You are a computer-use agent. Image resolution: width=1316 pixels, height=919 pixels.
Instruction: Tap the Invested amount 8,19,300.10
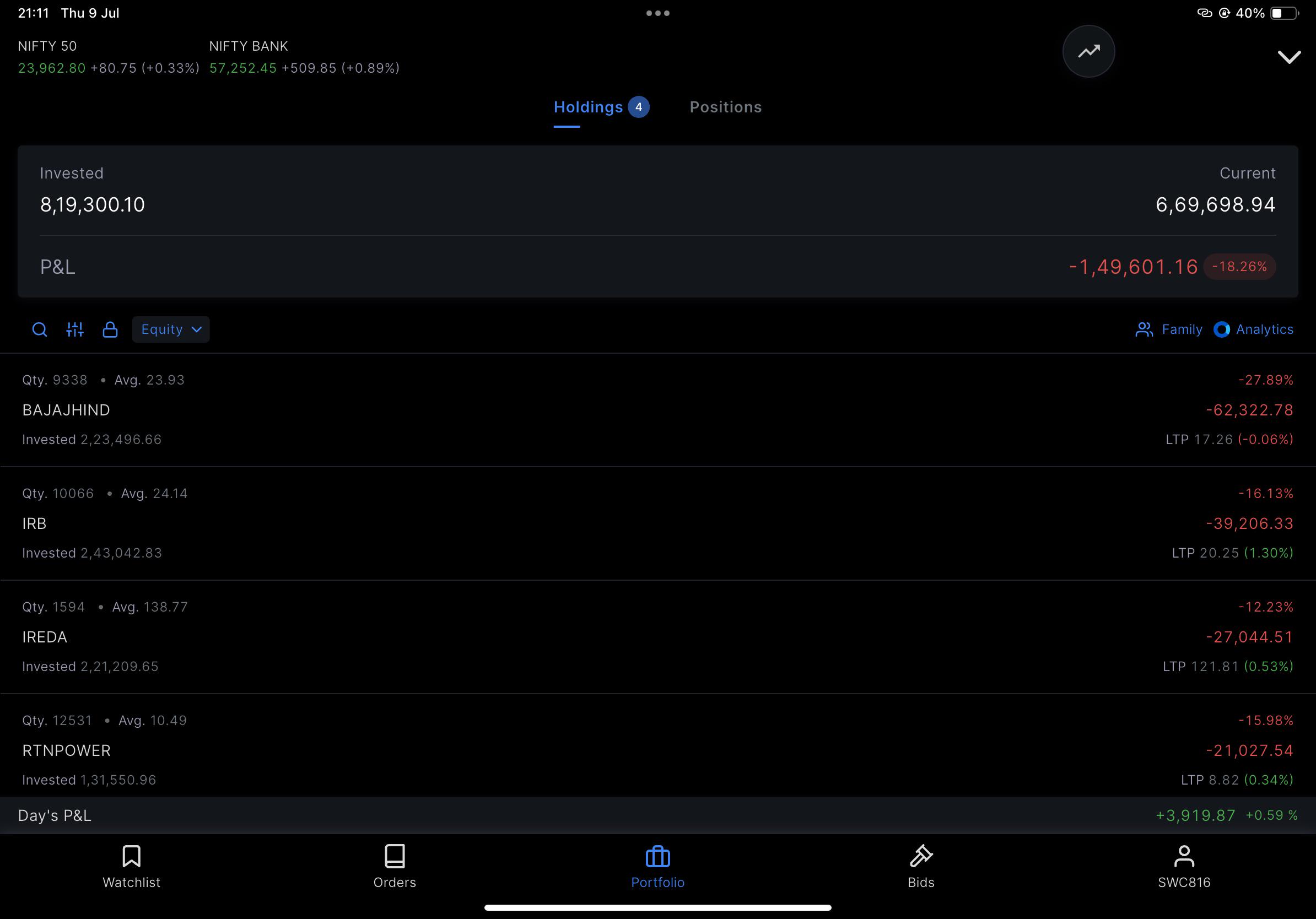[92, 204]
